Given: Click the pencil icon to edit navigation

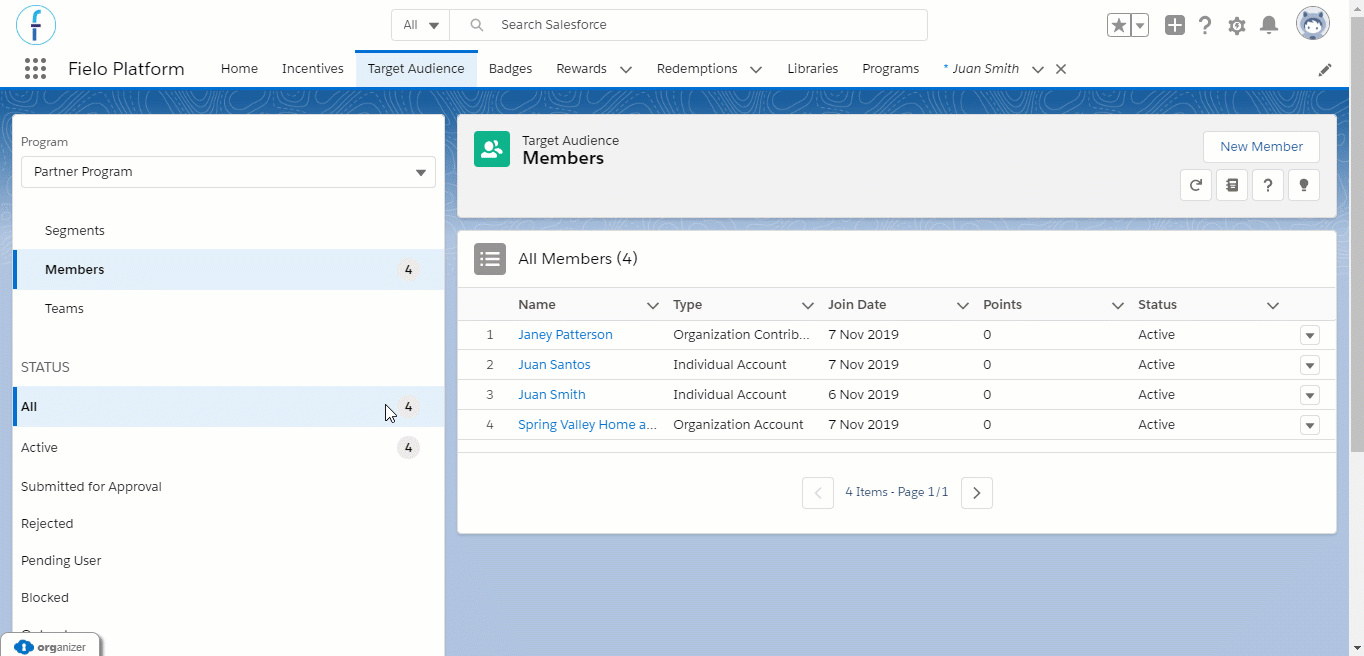Looking at the screenshot, I should pyautogui.click(x=1325, y=70).
